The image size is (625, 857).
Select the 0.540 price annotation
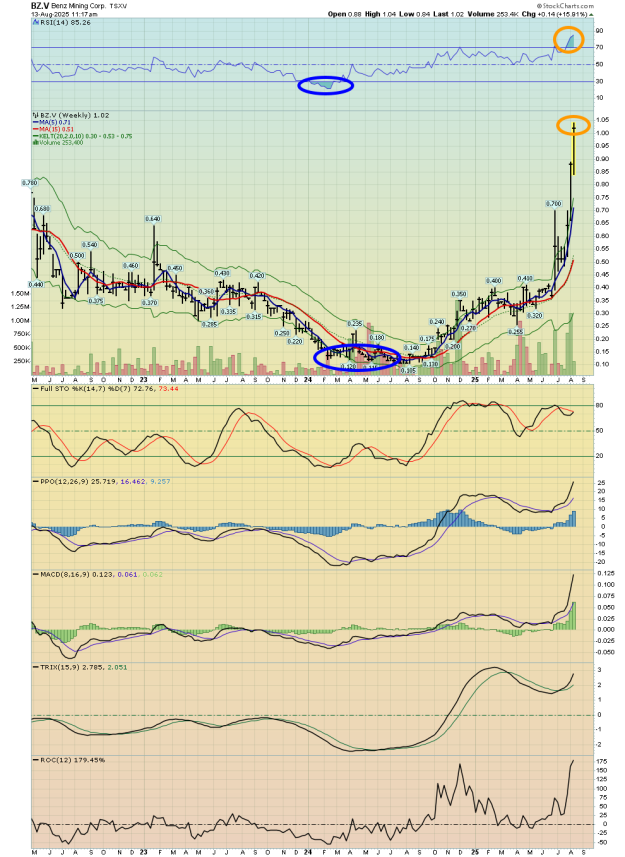pyautogui.click(x=90, y=245)
